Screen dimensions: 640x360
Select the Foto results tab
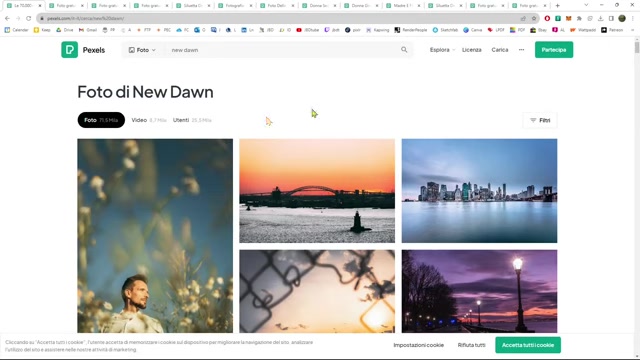click(101, 120)
